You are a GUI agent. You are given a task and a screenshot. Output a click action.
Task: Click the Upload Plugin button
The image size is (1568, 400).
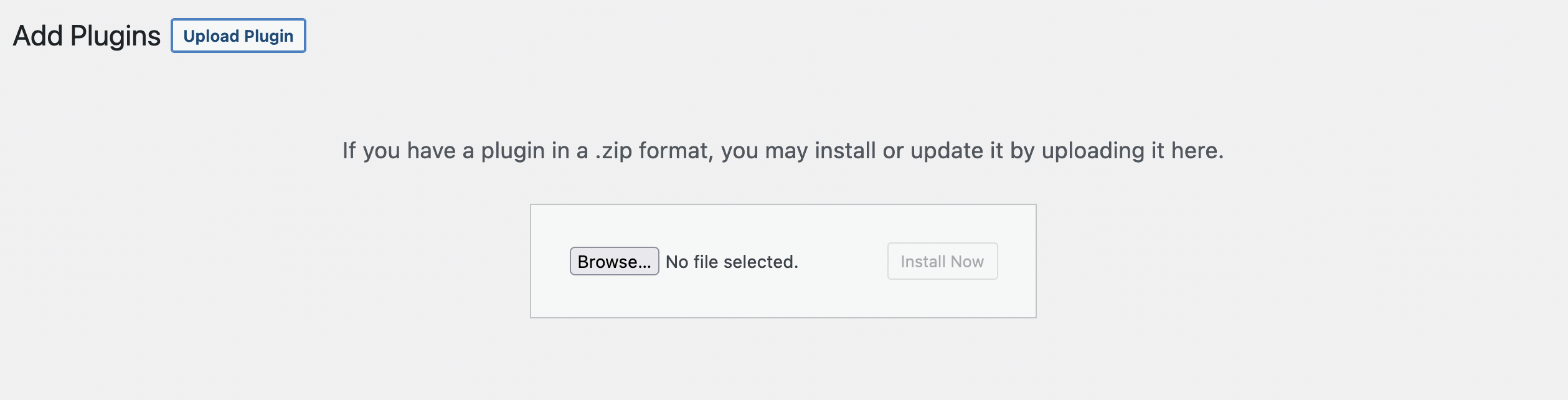click(x=239, y=36)
